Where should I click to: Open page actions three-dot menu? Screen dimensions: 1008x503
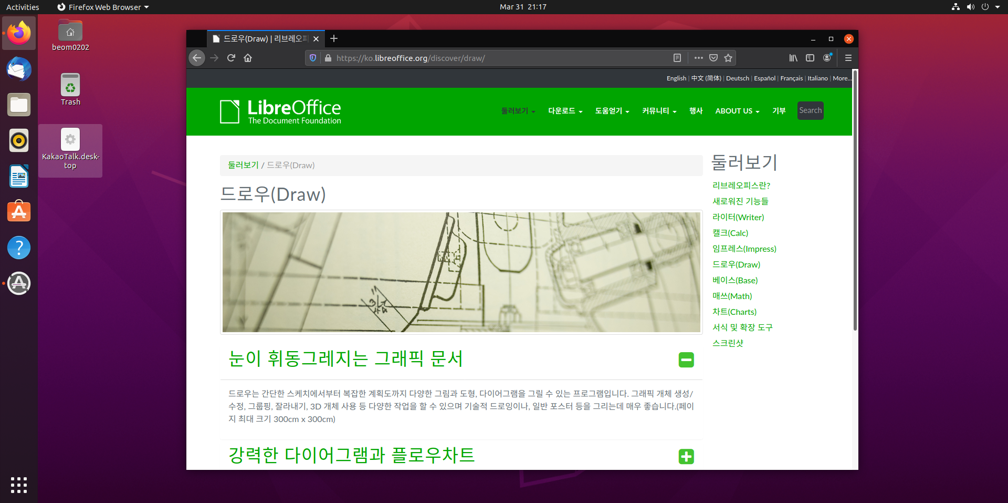[699, 57]
